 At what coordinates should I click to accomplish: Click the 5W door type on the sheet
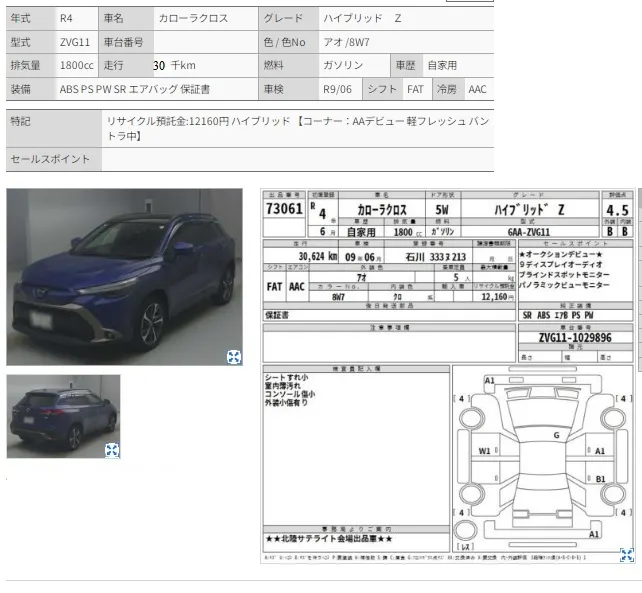click(x=442, y=210)
